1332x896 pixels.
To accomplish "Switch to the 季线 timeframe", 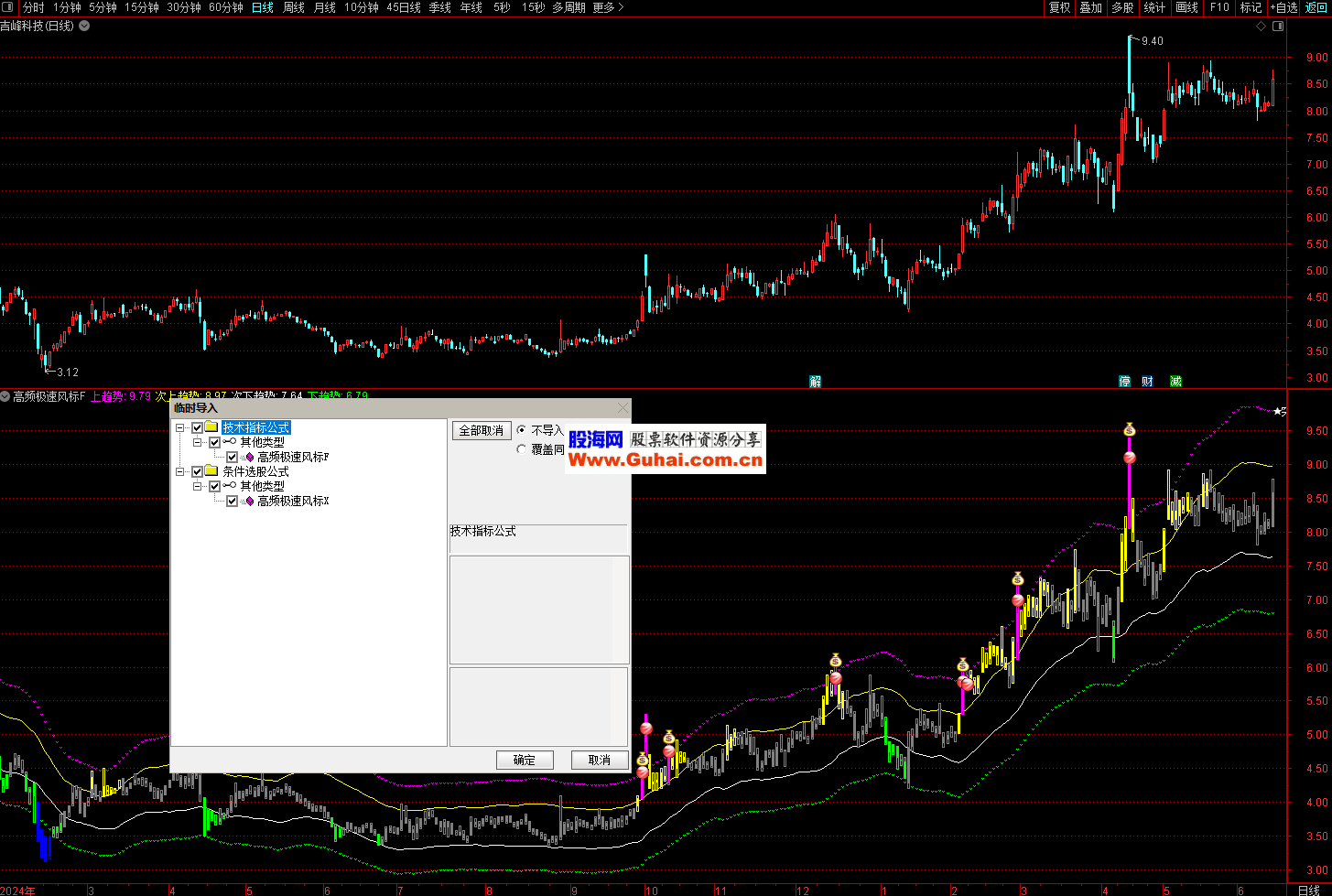I will [440, 7].
